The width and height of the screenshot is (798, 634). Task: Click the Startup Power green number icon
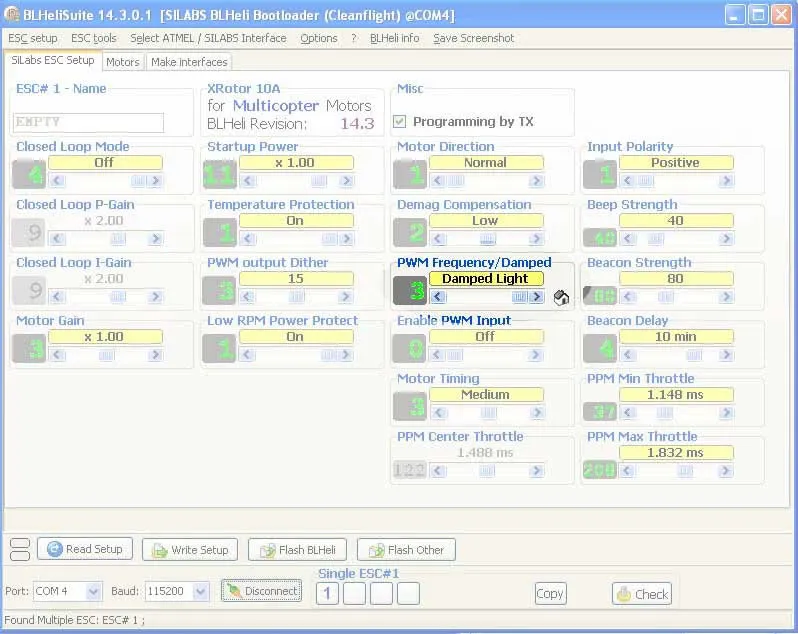pos(219,174)
